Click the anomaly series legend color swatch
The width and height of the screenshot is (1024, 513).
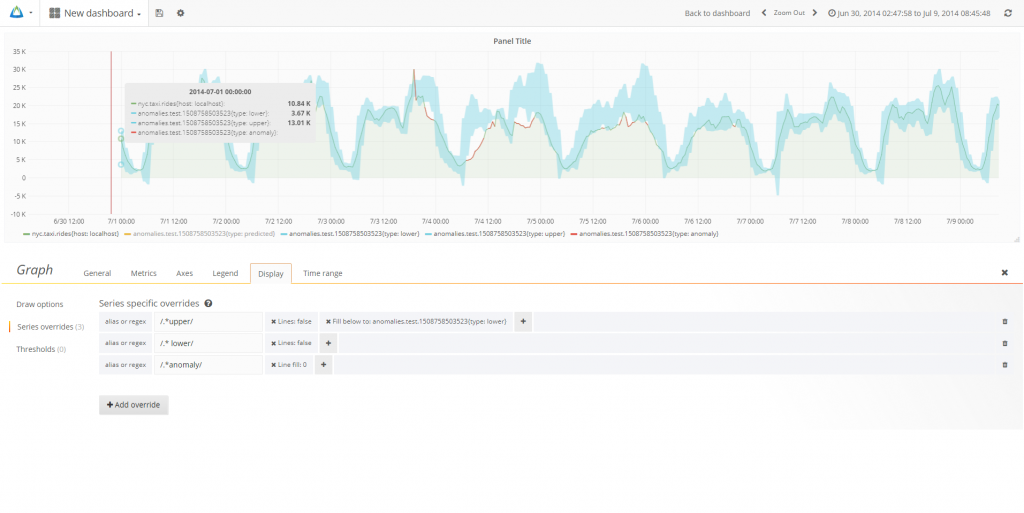coord(574,234)
